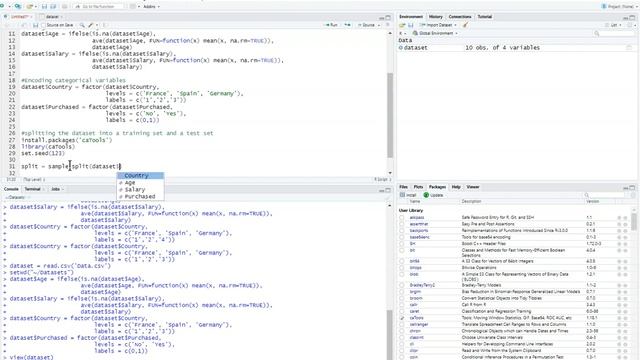Open the History tab
Image resolution: width=640 pixels, height=360 pixels.
pos(436,17)
